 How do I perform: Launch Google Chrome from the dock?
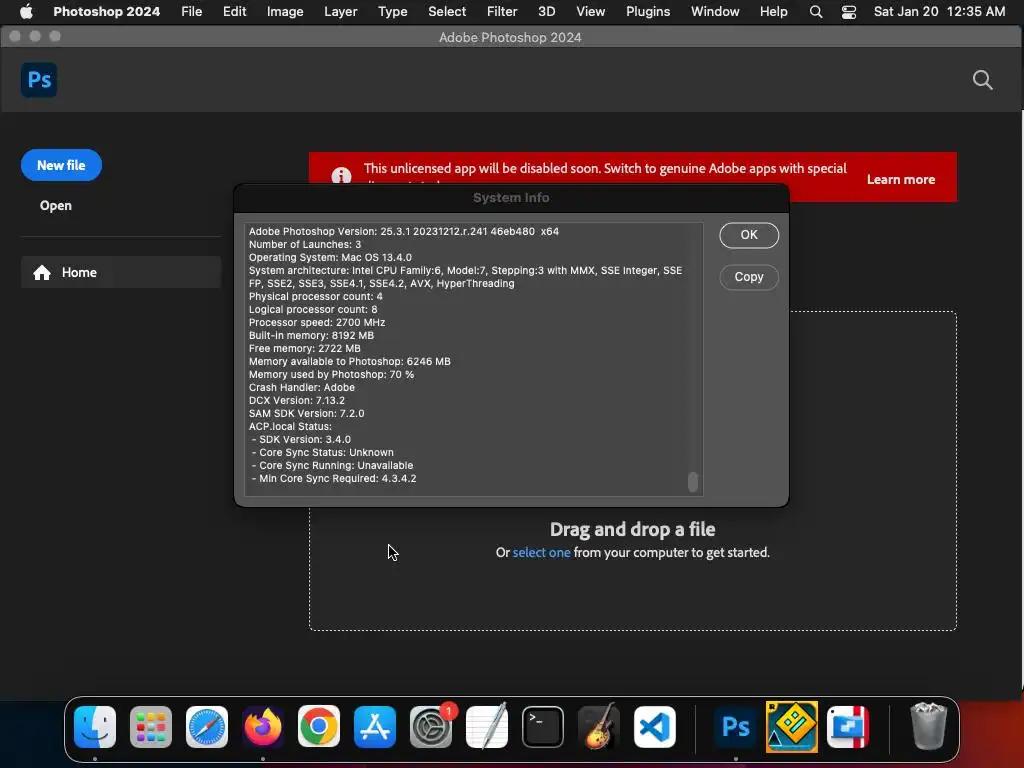pyautogui.click(x=319, y=727)
